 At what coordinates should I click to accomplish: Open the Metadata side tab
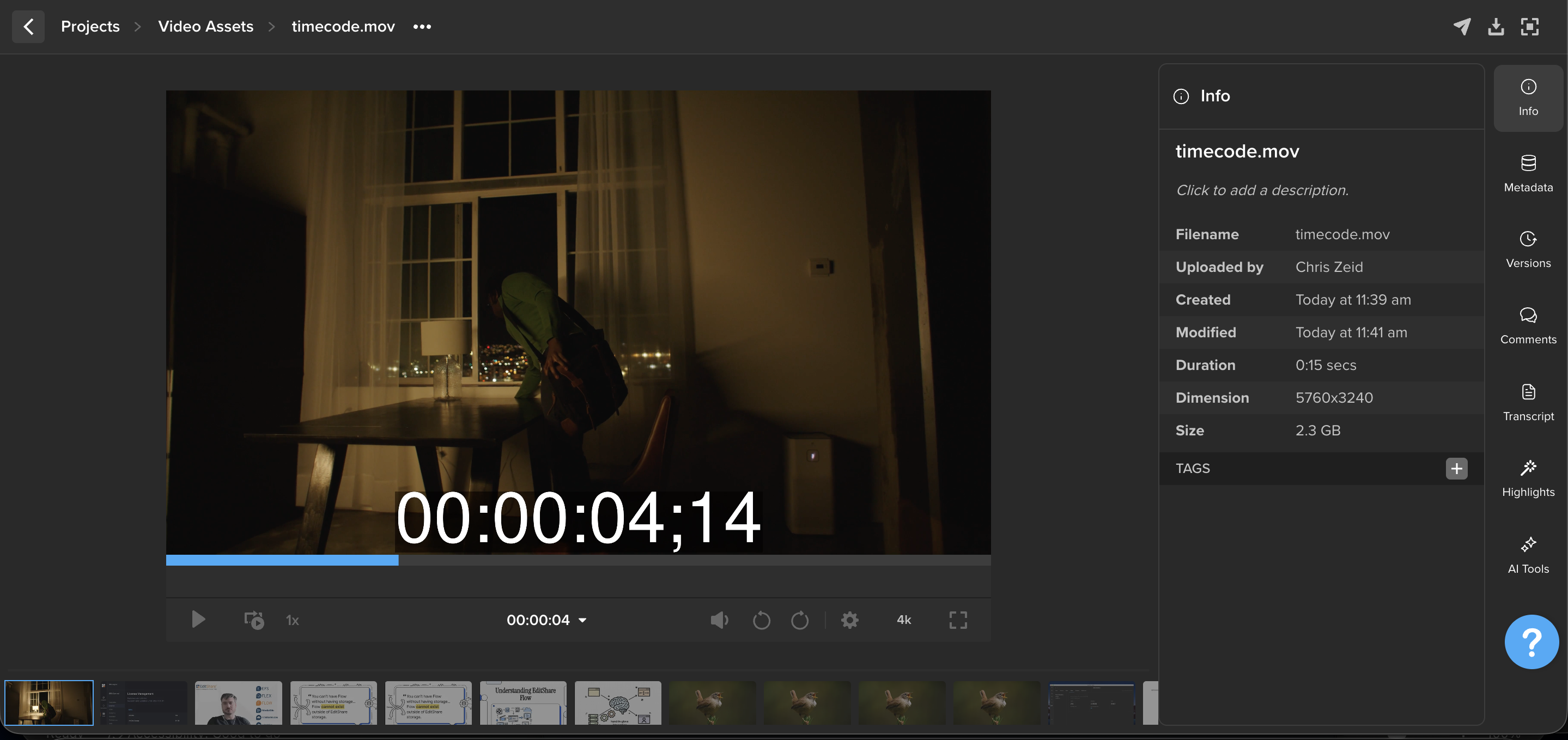[x=1528, y=174]
